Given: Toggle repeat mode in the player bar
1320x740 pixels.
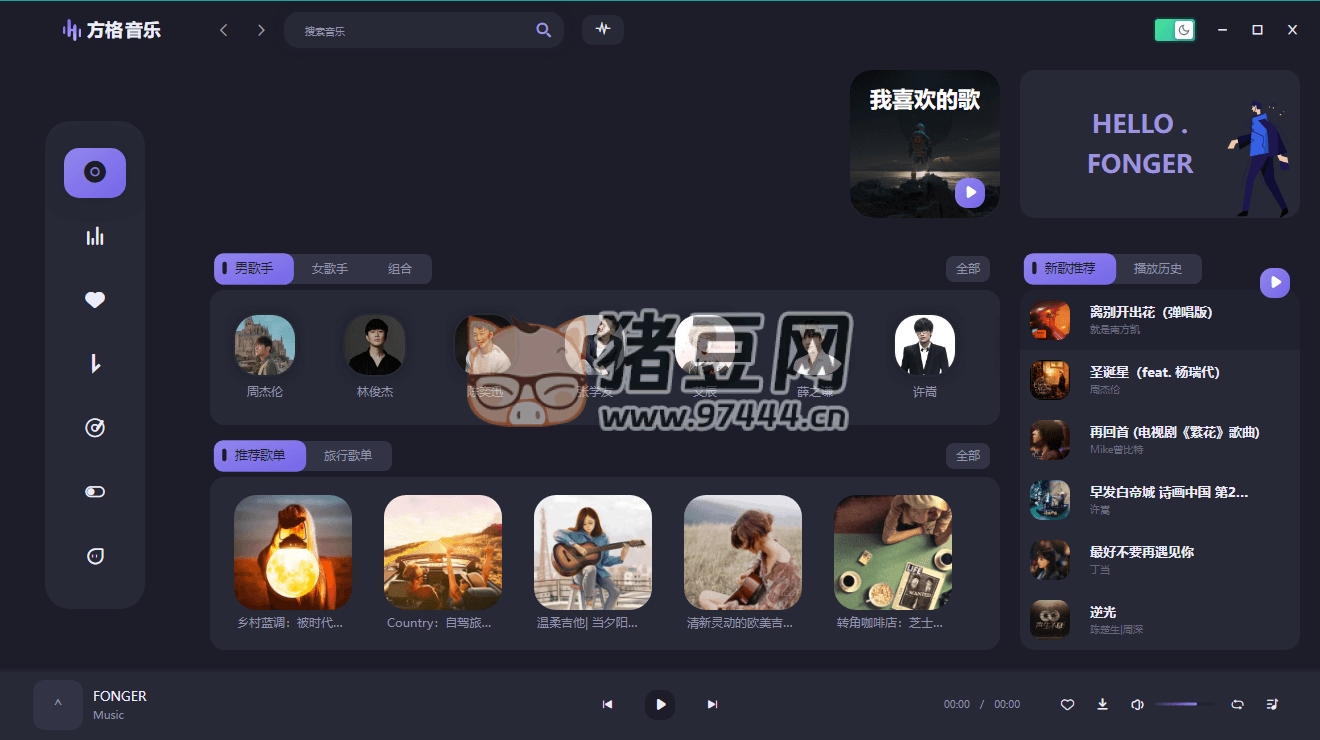Looking at the screenshot, I should click(x=1237, y=704).
